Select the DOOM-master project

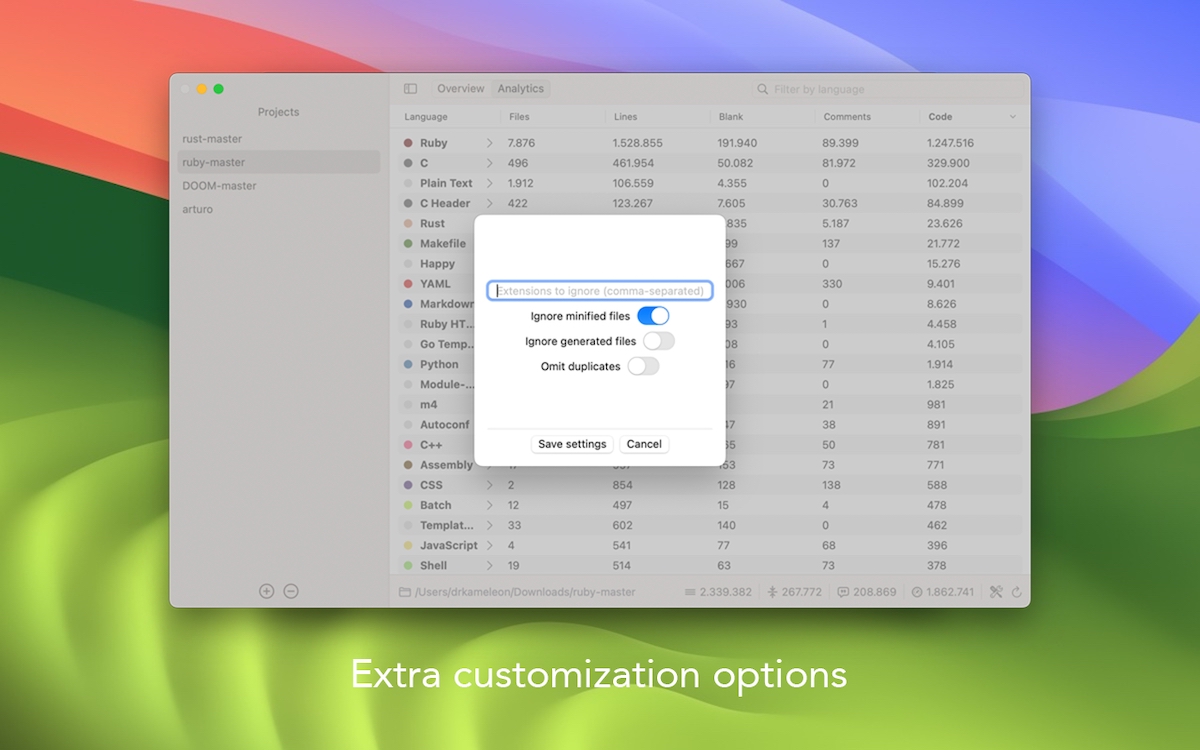point(279,186)
